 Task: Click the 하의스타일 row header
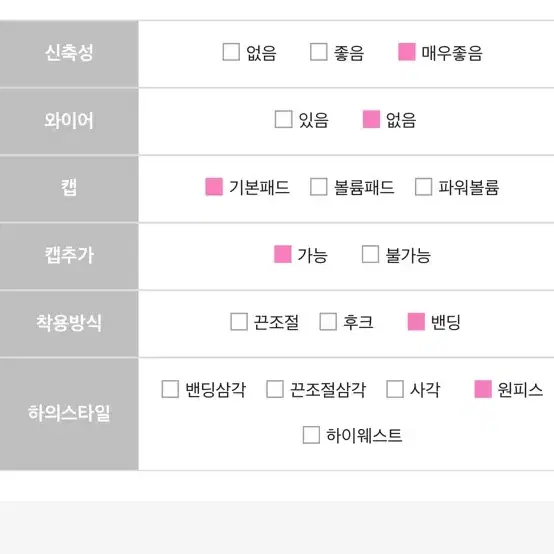coord(69,414)
